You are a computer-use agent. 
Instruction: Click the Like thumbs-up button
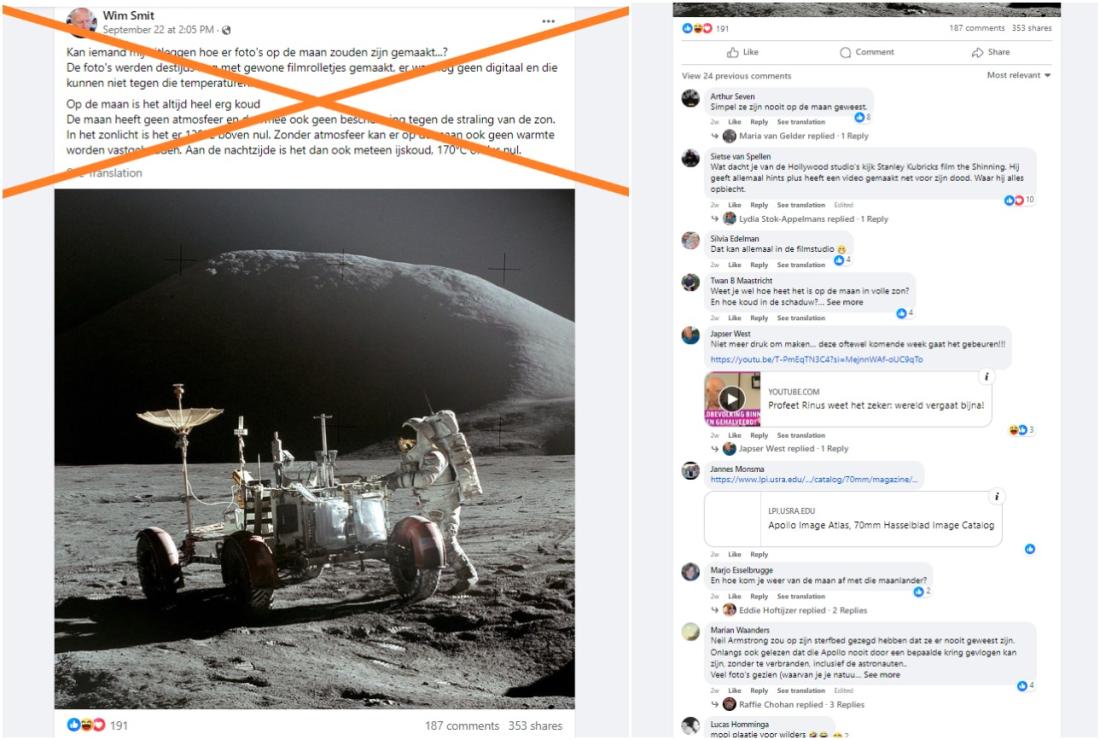click(743, 52)
